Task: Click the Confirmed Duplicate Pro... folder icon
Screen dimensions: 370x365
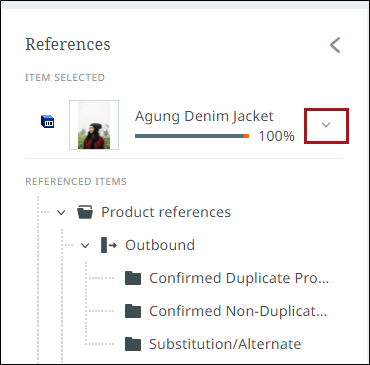Action: [133, 278]
